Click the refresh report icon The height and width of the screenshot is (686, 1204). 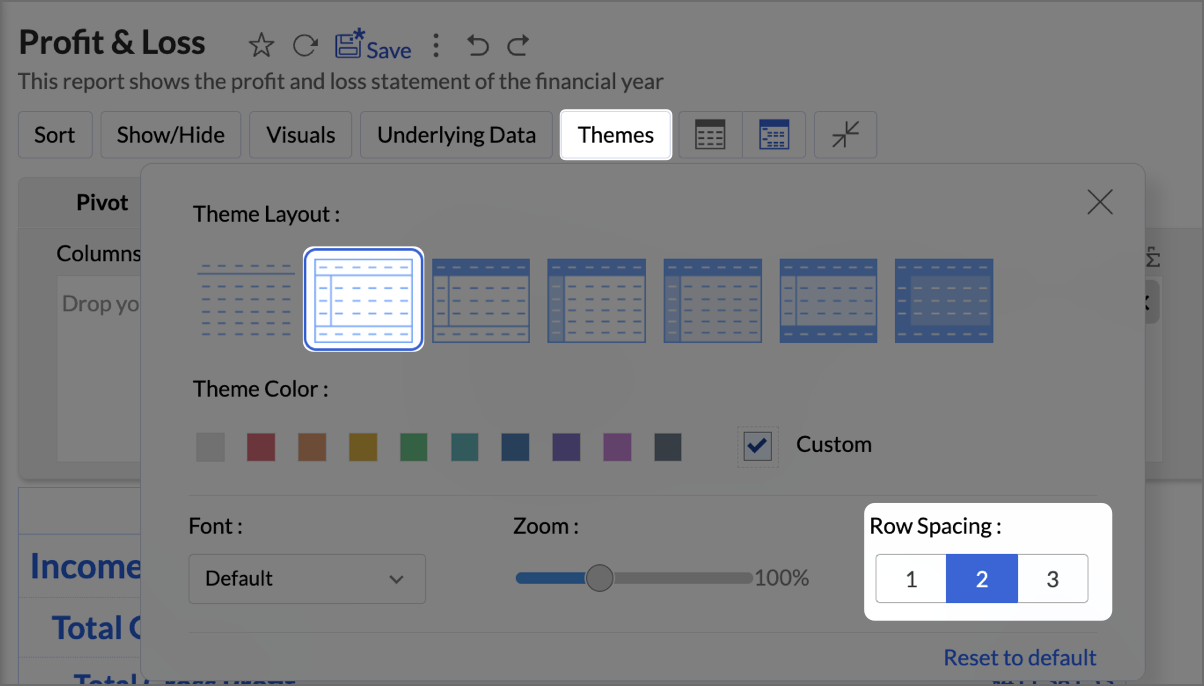coord(305,45)
